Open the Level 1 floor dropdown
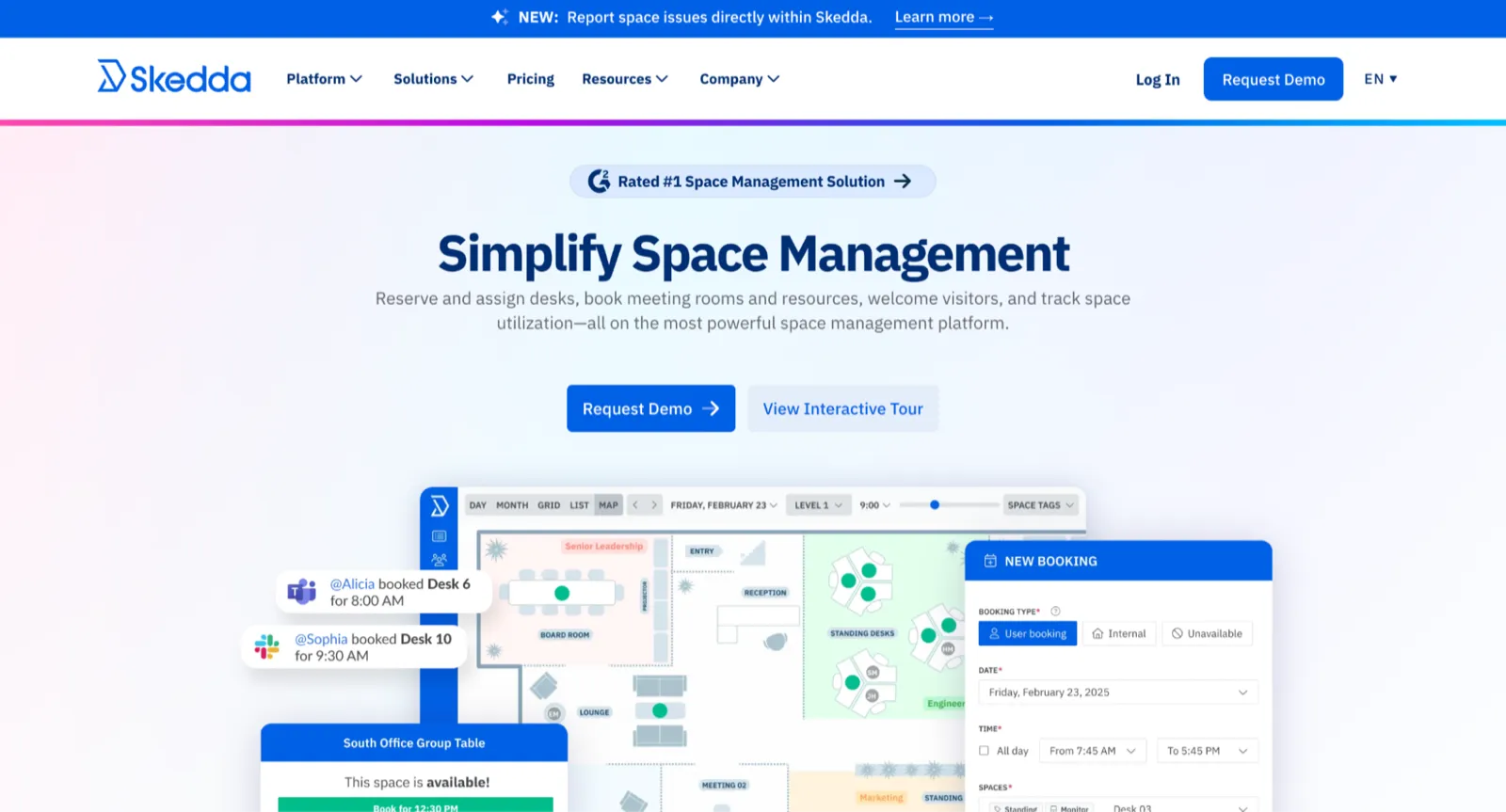The width and height of the screenshot is (1506, 812). point(818,505)
